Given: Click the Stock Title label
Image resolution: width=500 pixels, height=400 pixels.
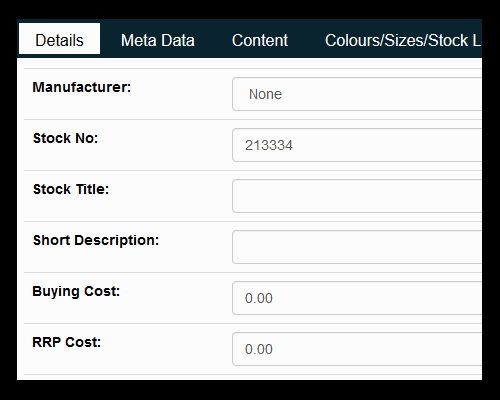Looking at the screenshot, I should 71,189.
